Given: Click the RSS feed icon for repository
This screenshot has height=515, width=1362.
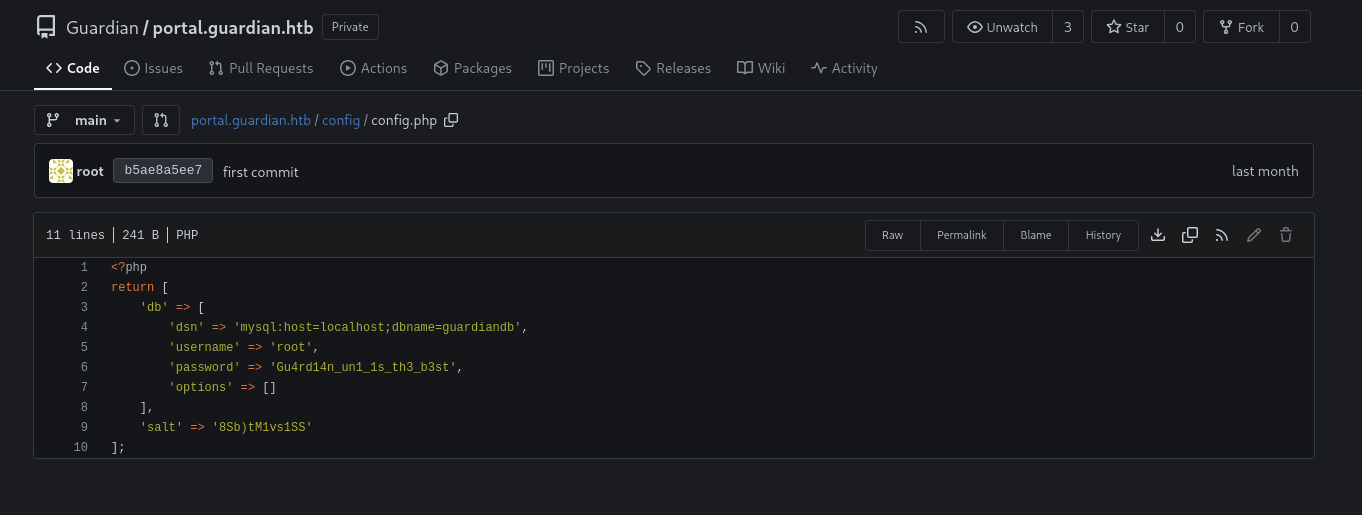Looking at the screenshot, I should tap(921, 27).
